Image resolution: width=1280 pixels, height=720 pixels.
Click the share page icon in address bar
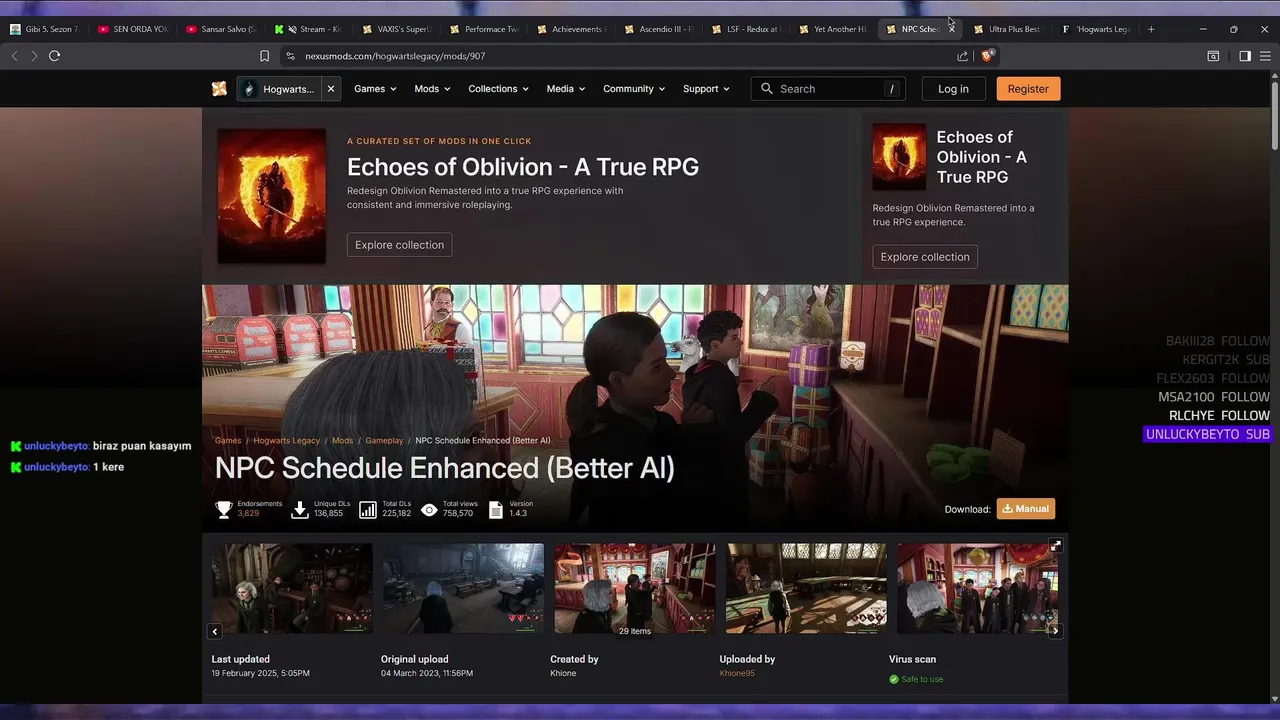point(962,56)
